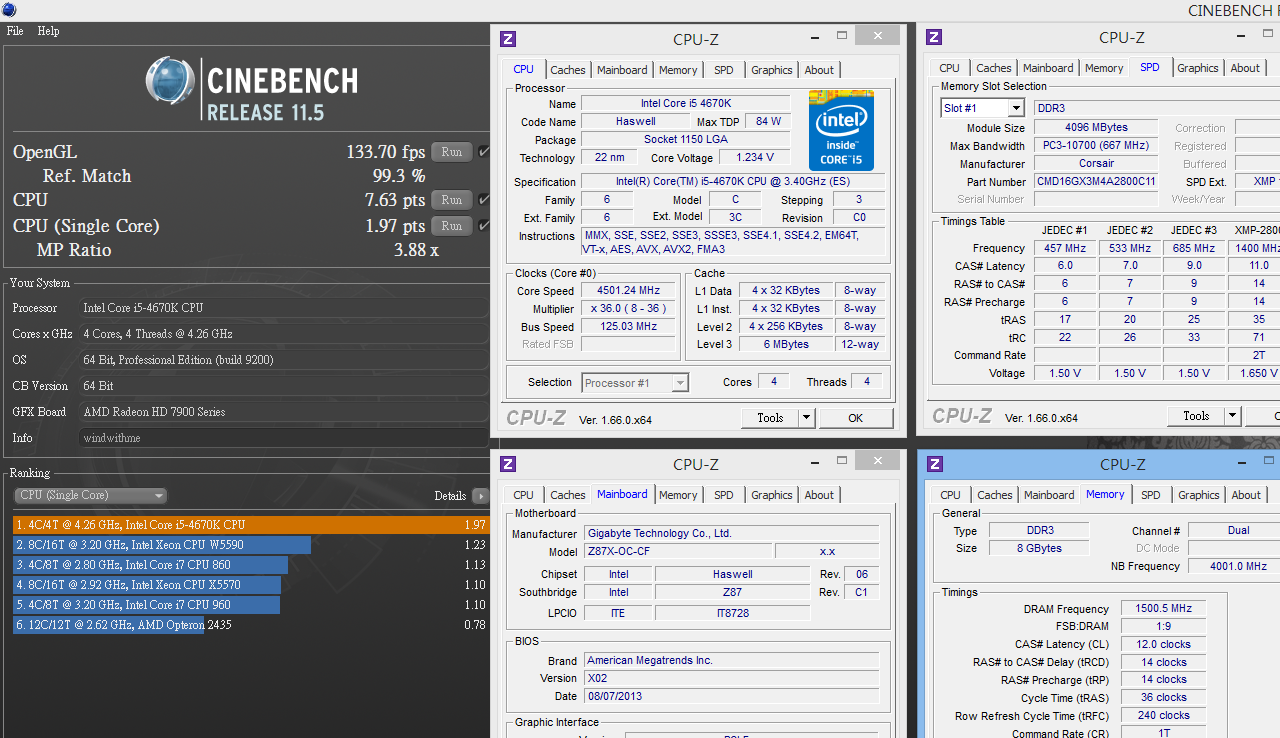Switch to Graphics tab in CPU-Z Processor window
This screenshot has height=738, width=1280.
click(772, 70)
